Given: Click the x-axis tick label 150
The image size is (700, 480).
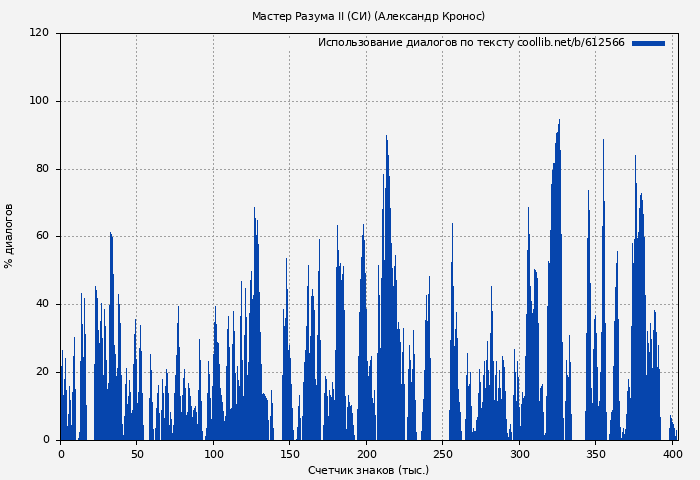Looking at the screenshot, I should (x=290, y=454).
